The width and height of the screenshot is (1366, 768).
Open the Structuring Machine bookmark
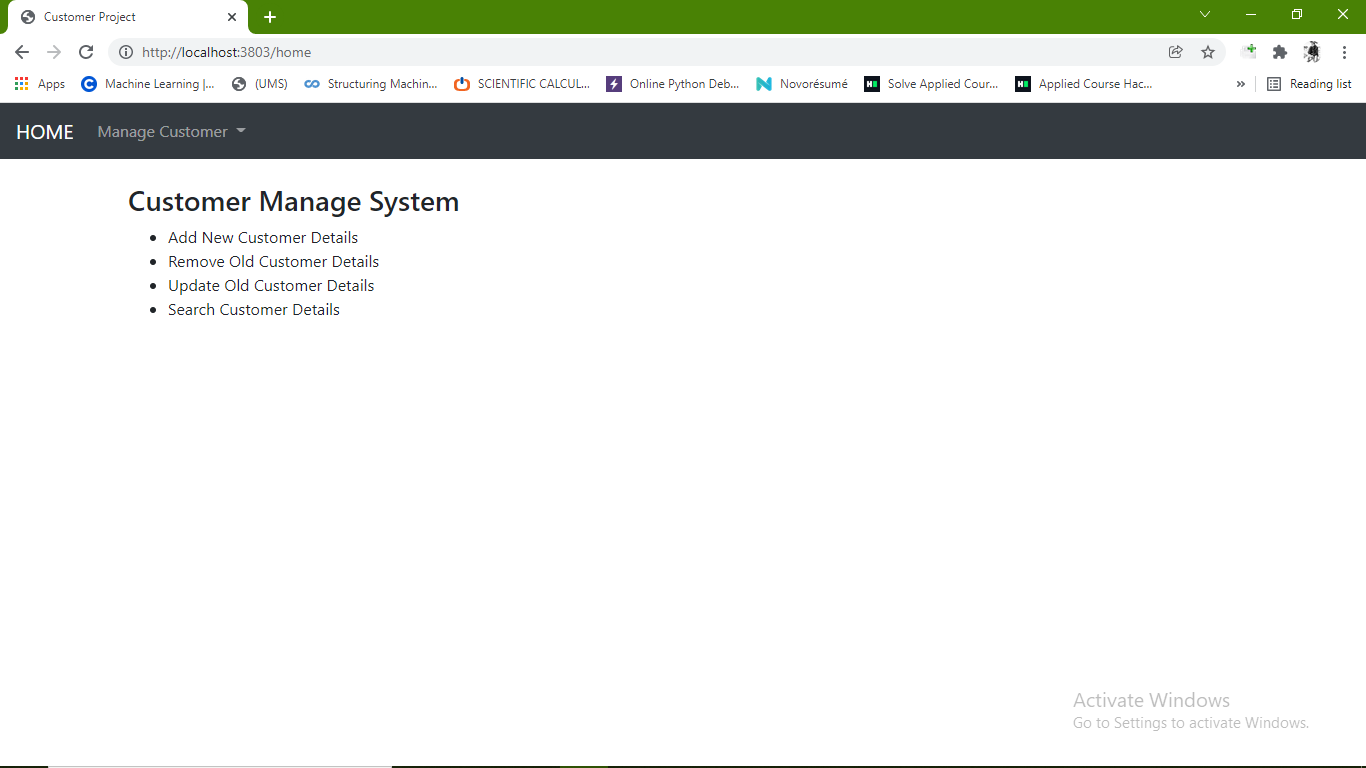click(370, 84)
